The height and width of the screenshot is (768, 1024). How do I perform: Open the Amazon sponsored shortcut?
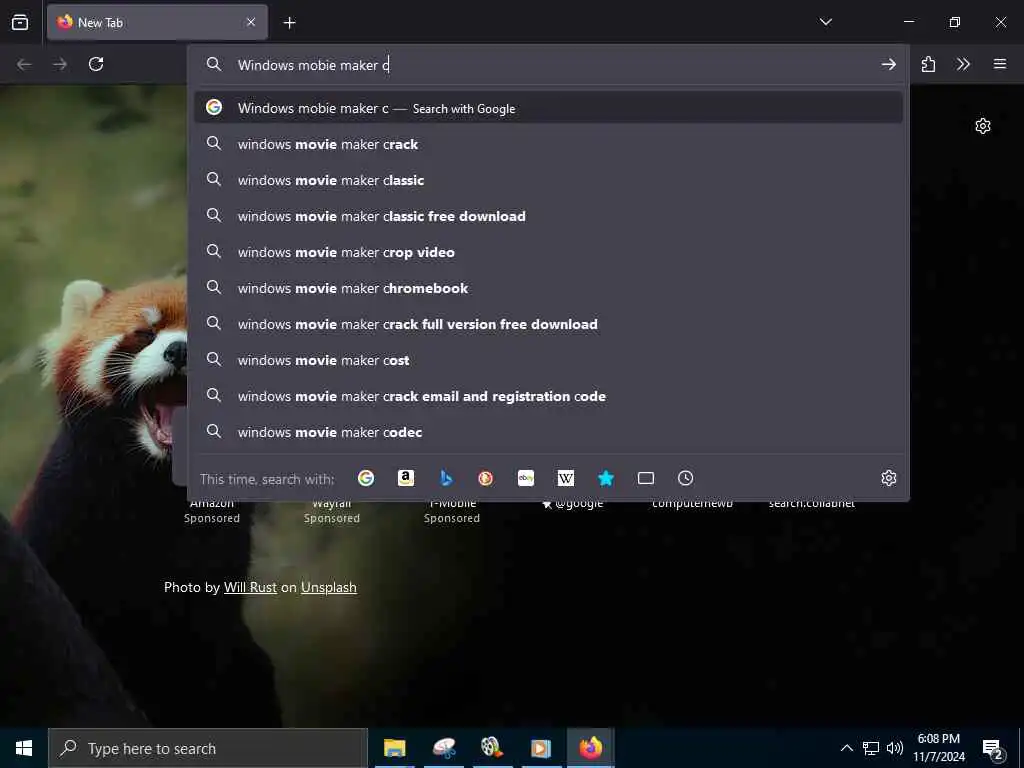[212, 509]
